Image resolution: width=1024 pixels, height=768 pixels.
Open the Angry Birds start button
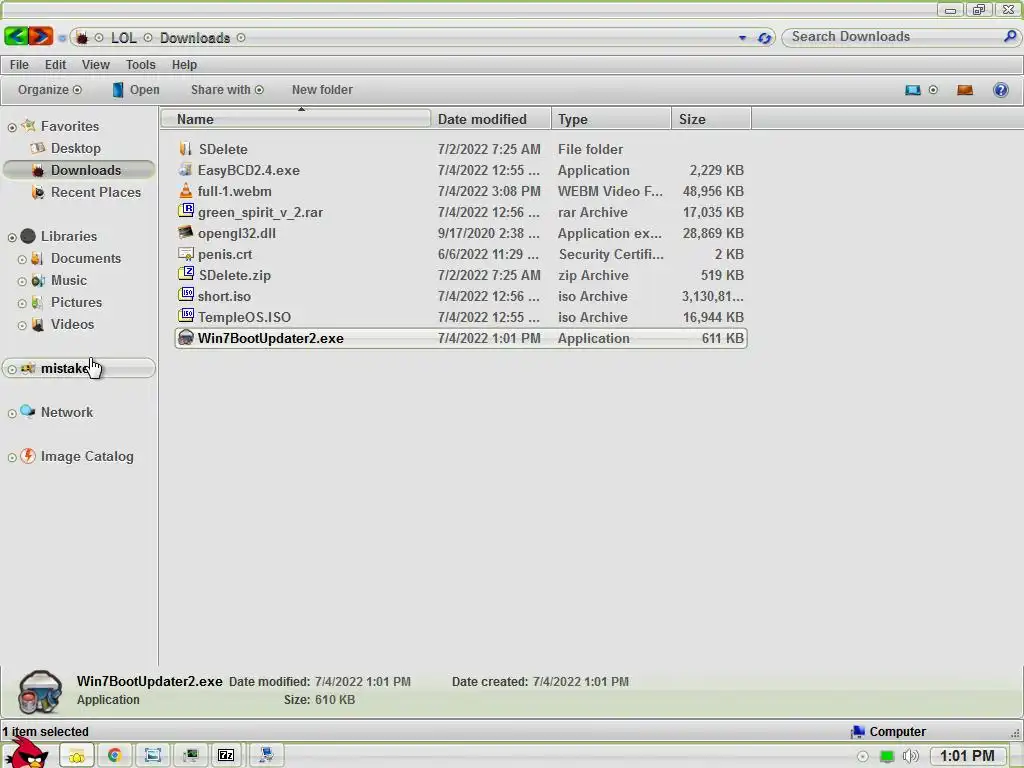(x=27, y=754)
